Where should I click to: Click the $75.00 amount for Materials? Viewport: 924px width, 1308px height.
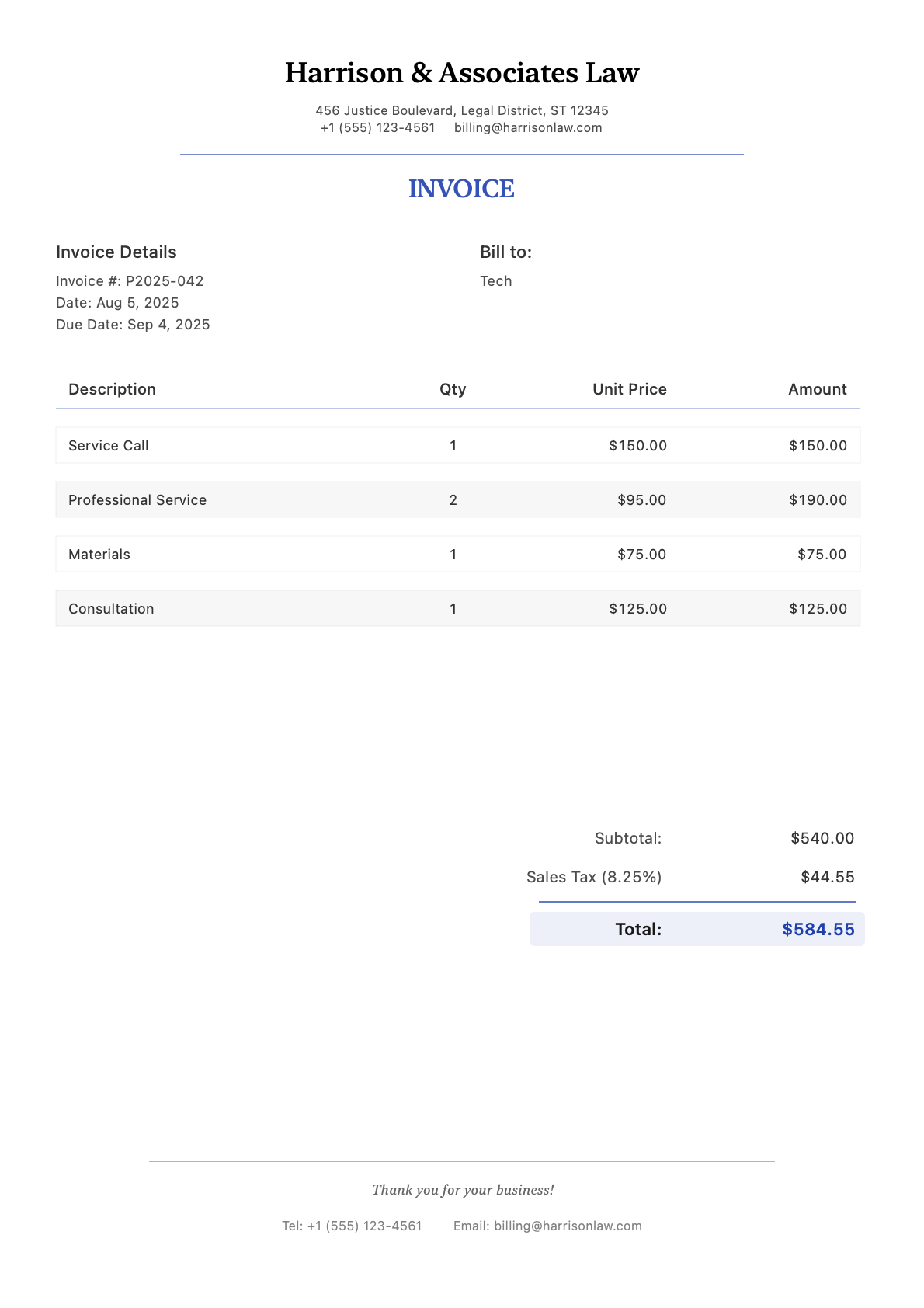(x=822, y=555)
